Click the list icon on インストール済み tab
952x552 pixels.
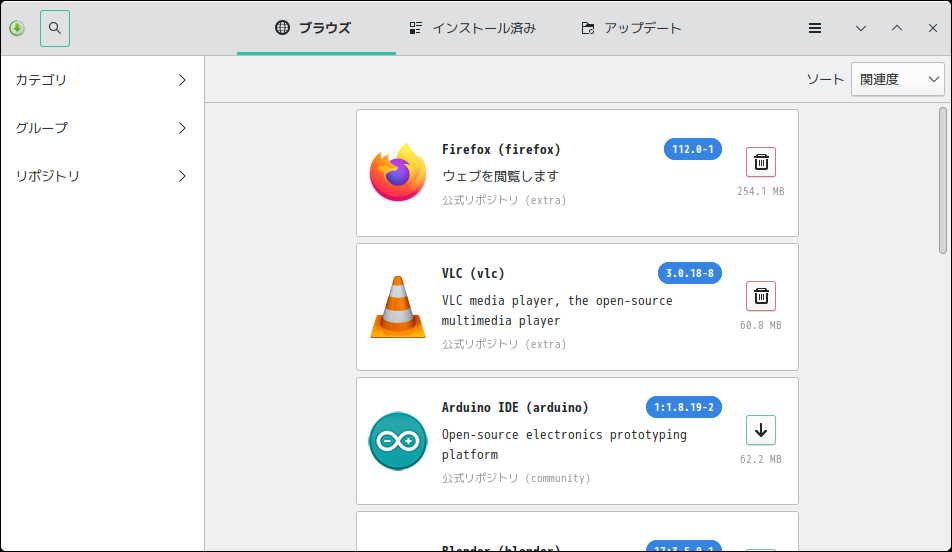pos(415,28)
